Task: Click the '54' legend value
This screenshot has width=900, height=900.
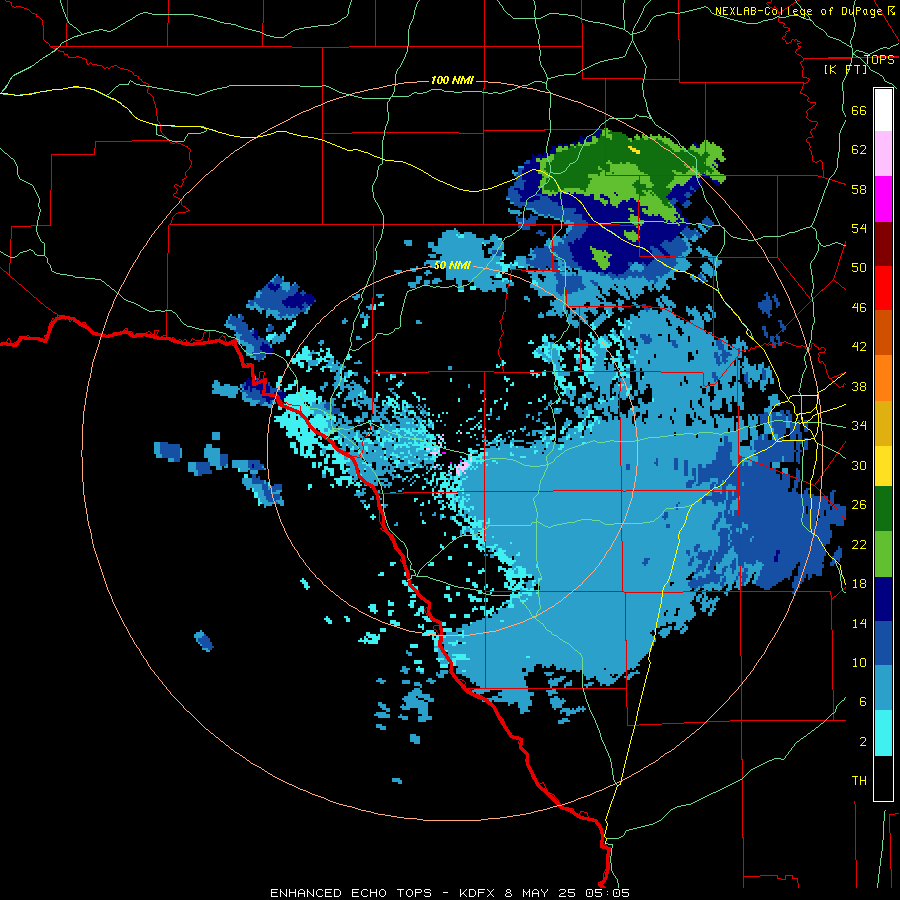Action: tap(859, 228)
